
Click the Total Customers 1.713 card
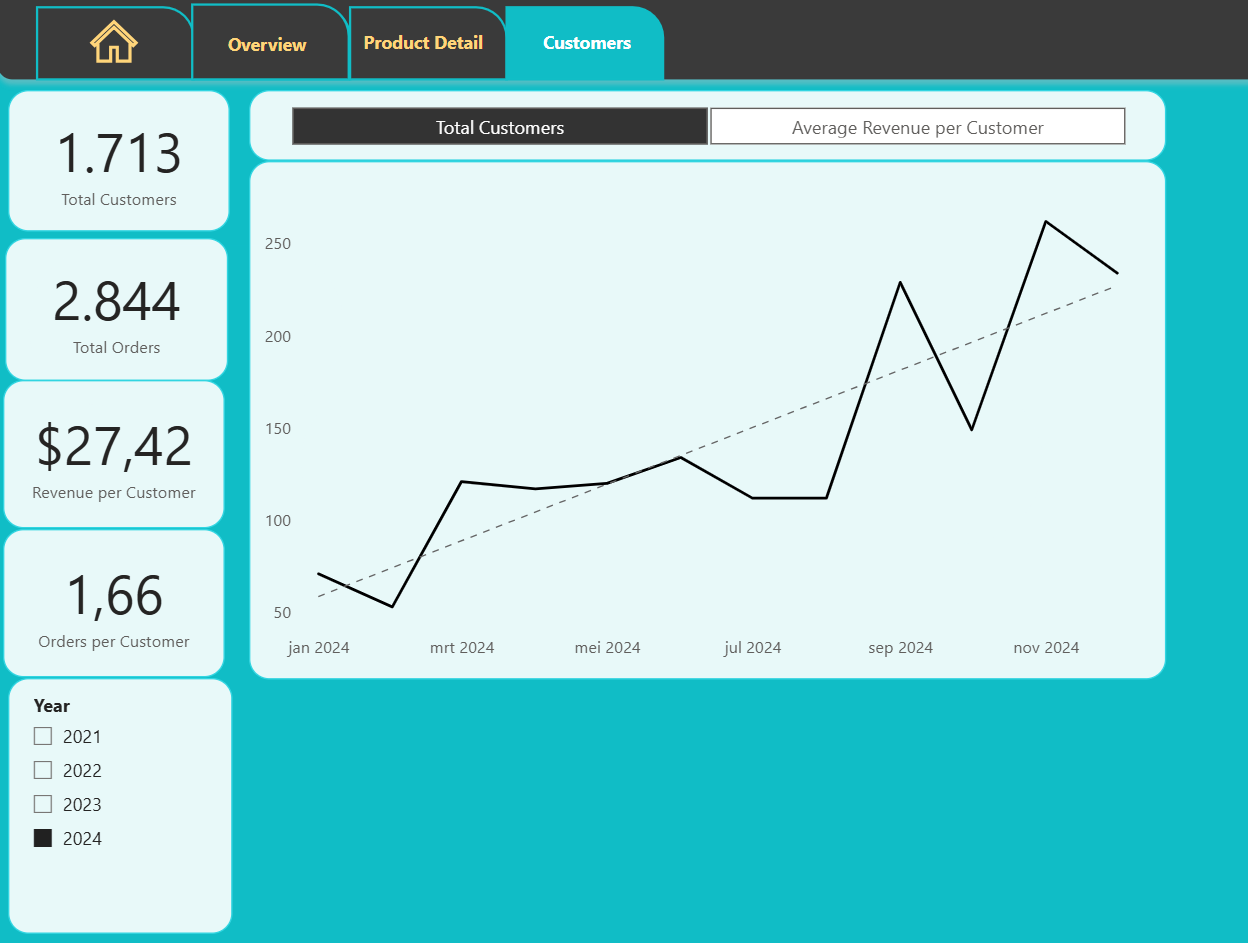(119, 161)
